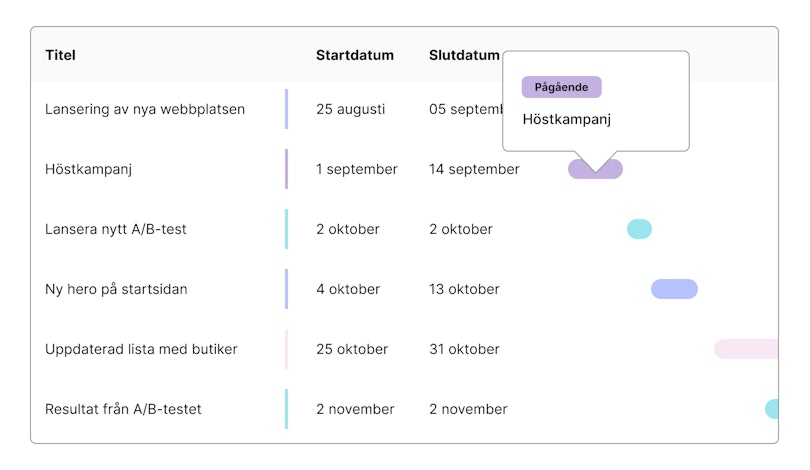Select the pink Uppdaterad lista timeline bar
810x470 pixels.
(746, 349)
